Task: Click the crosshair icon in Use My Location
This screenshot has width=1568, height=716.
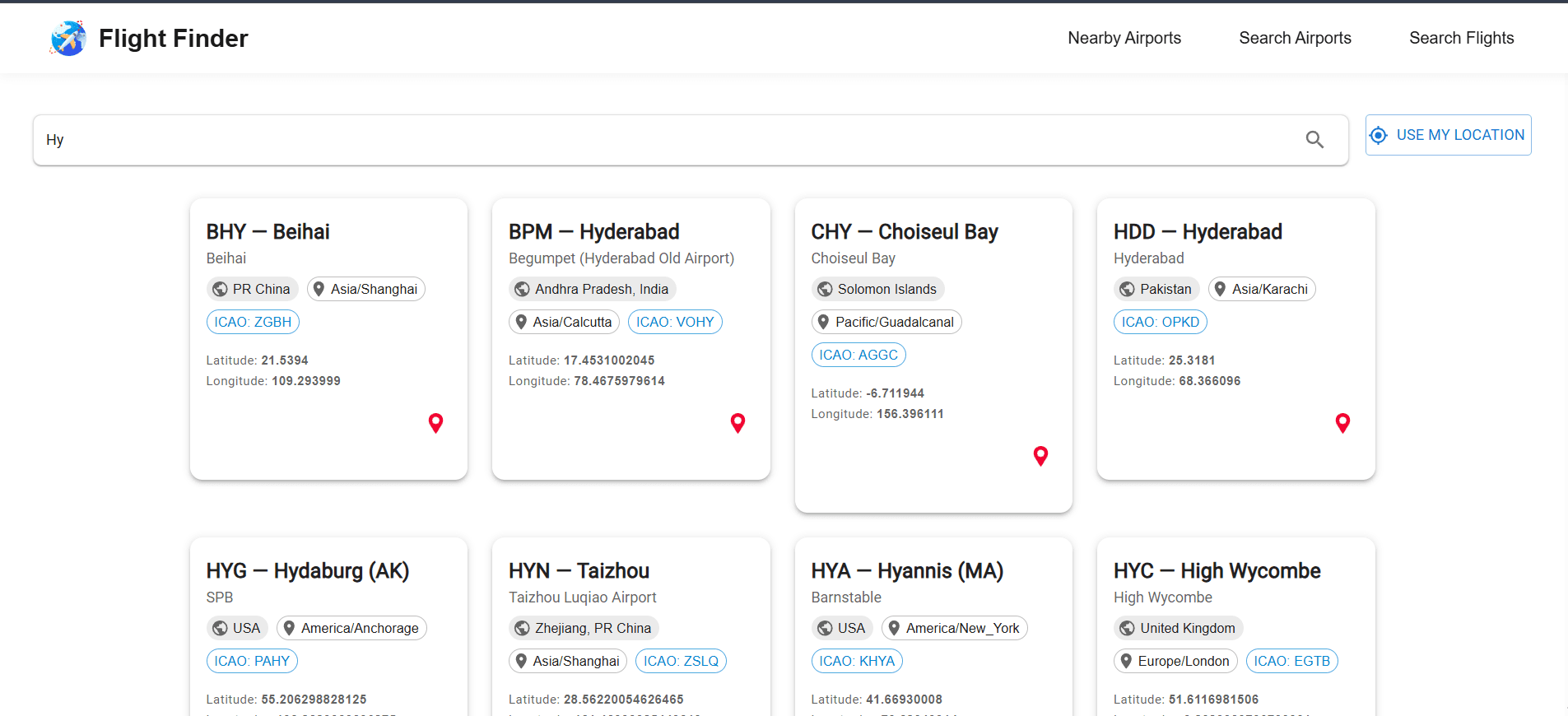Action: 1379,135
